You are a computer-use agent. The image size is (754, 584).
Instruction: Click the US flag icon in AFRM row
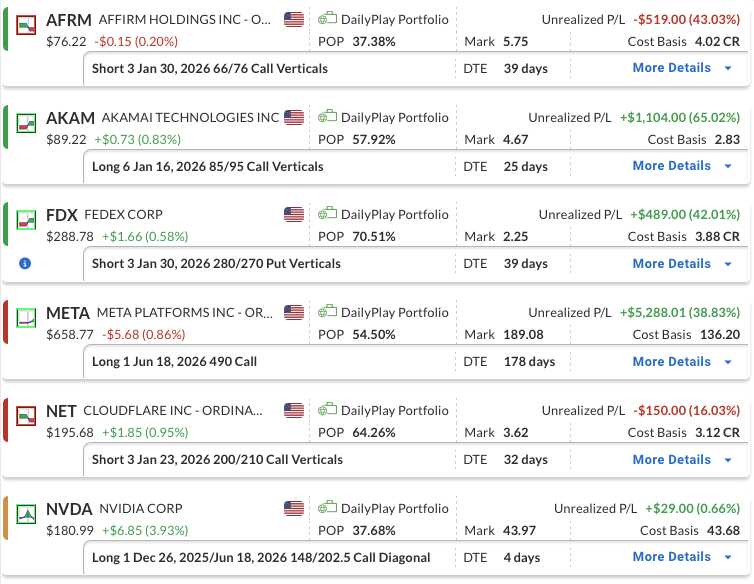[293, 20]
